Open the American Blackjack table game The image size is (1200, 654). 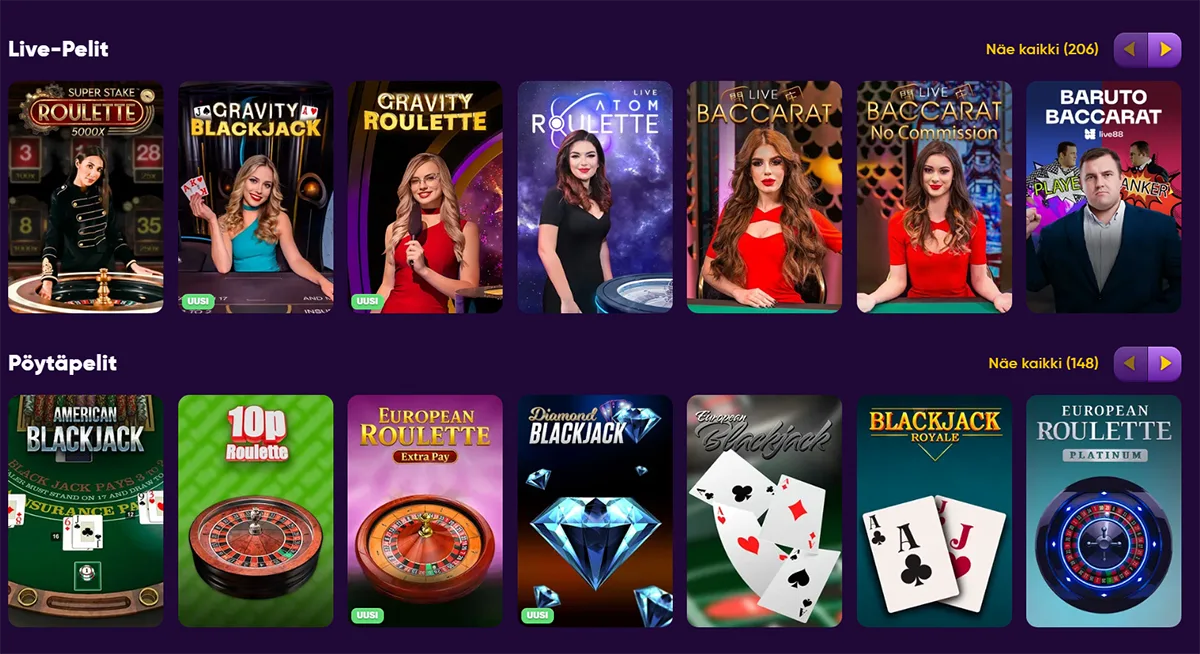tap(86, 511)
